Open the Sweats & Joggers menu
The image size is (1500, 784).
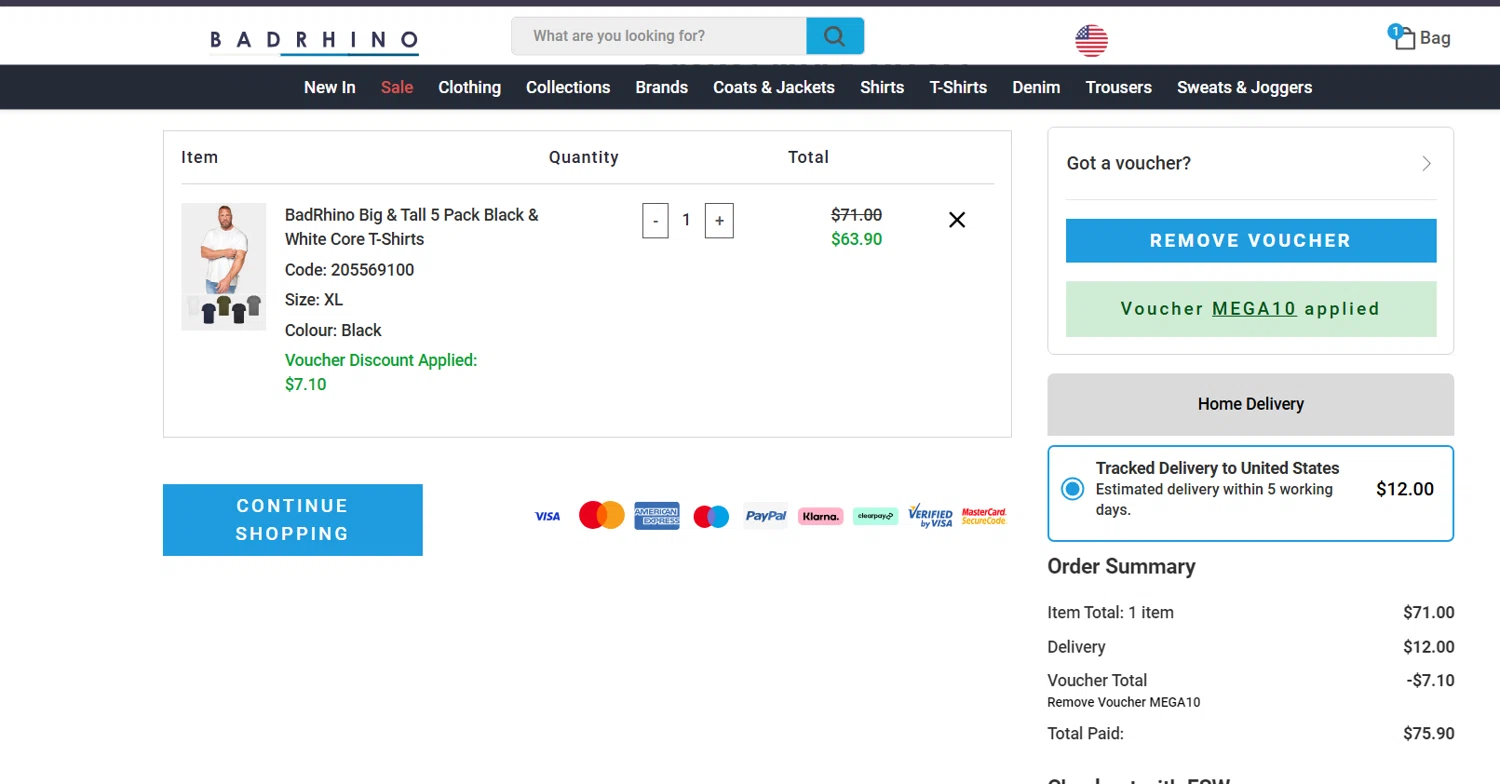(x=1245, y=87)
